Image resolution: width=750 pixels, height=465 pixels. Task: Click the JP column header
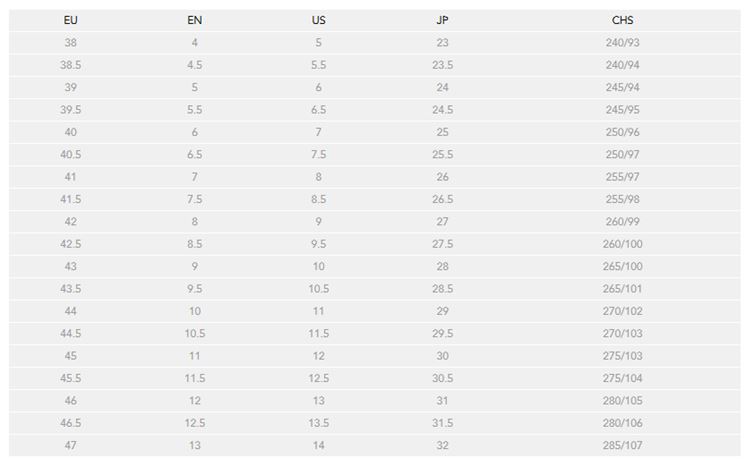point(442,20)
